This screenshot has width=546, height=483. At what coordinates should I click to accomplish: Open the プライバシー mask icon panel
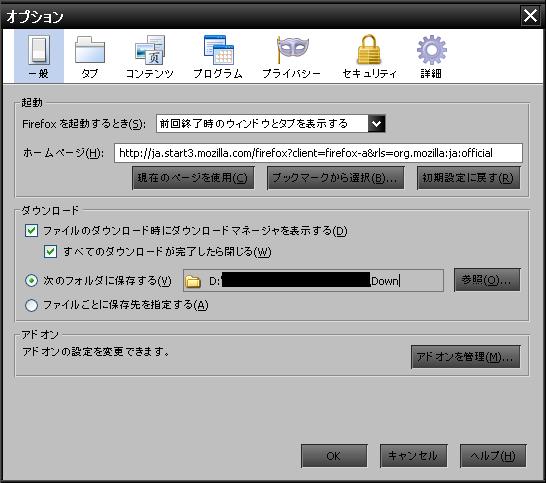tap(292, 56)
